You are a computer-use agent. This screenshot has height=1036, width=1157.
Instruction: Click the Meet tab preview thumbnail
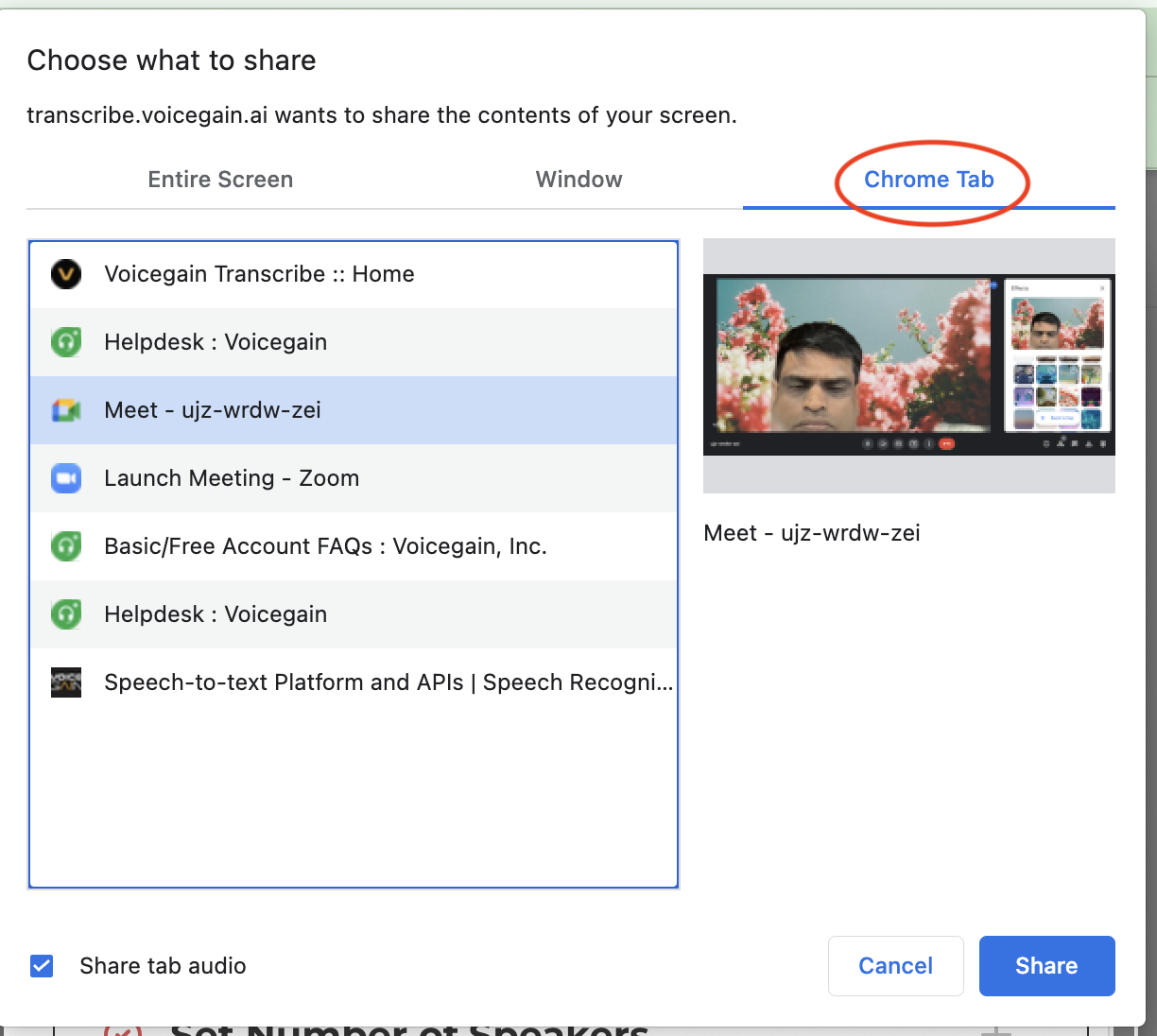click(x=909, y=366)
